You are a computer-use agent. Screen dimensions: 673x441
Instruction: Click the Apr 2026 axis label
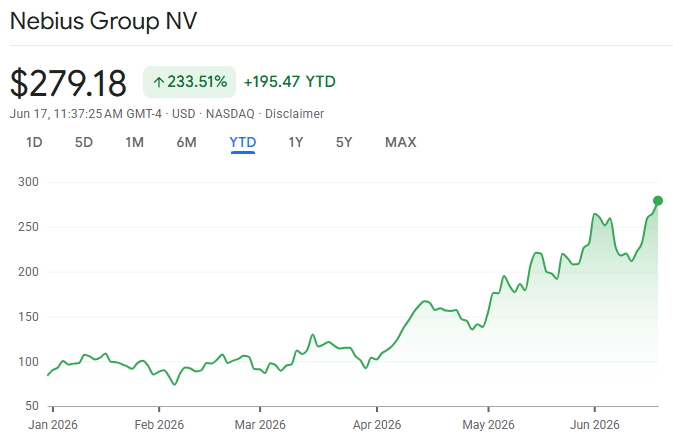[377, 425]
